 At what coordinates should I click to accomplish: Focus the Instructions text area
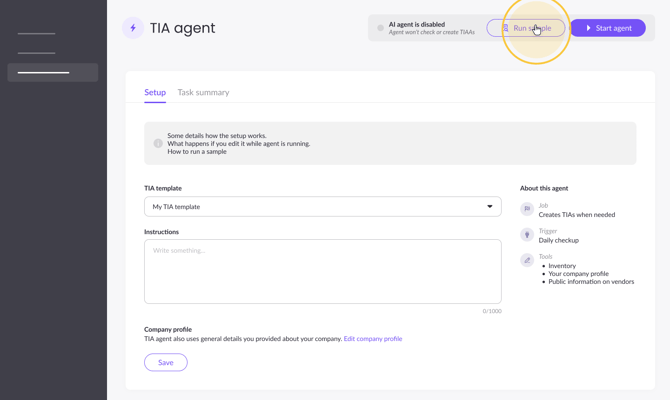(322, 271)
